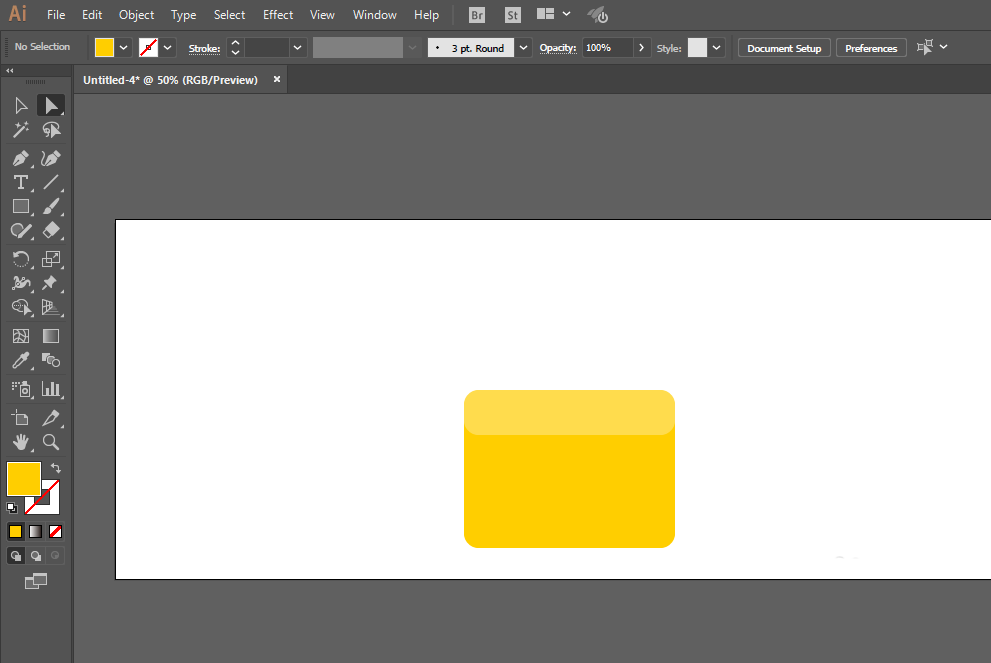Click the yellow Fill swatch in the toolbar

pyautogui.click(x=23, y=478)
